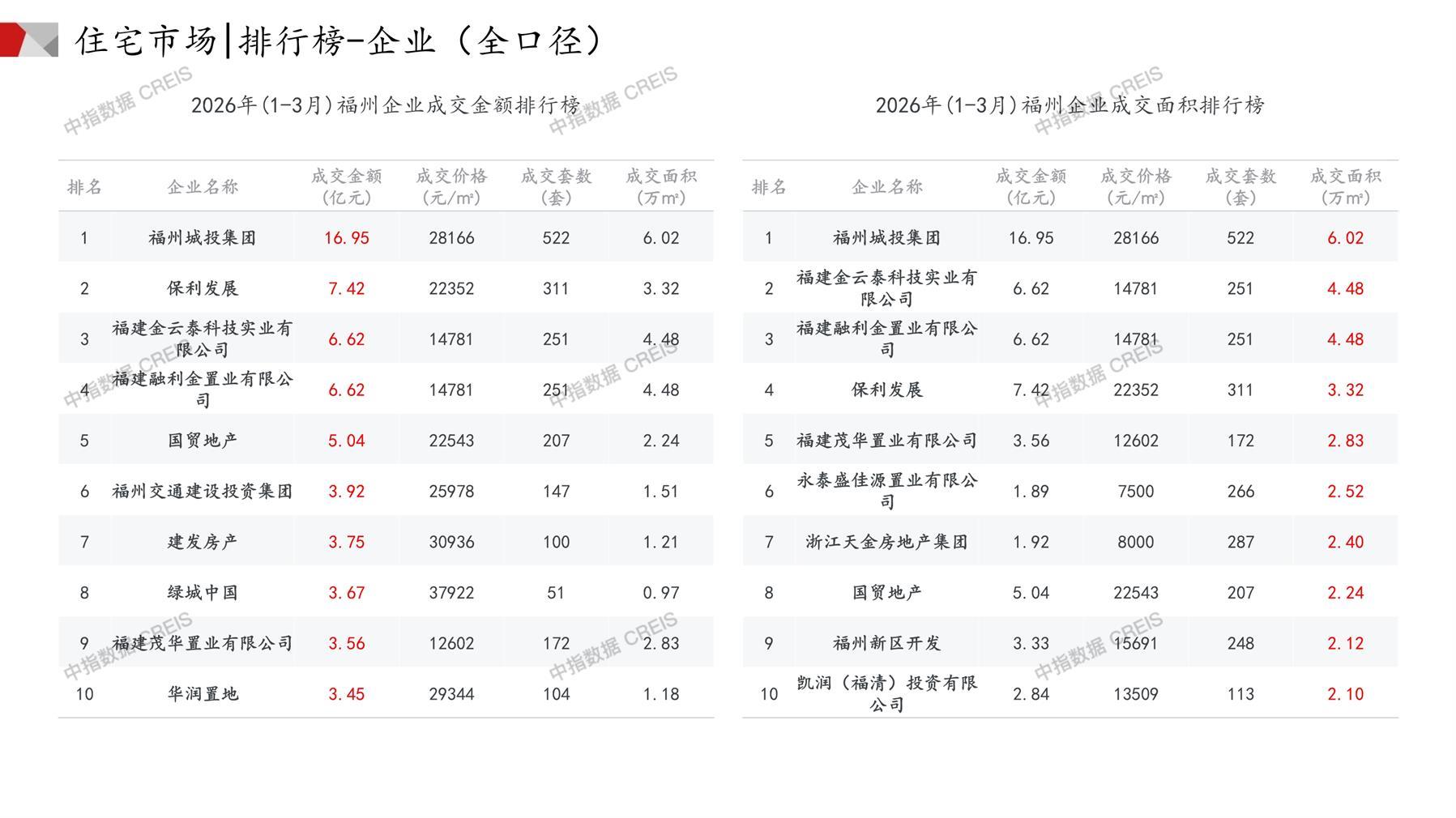Click the 福州交通建设投资集团 company cell
The height and width of the screenshot is (818, 1456).
203,492
